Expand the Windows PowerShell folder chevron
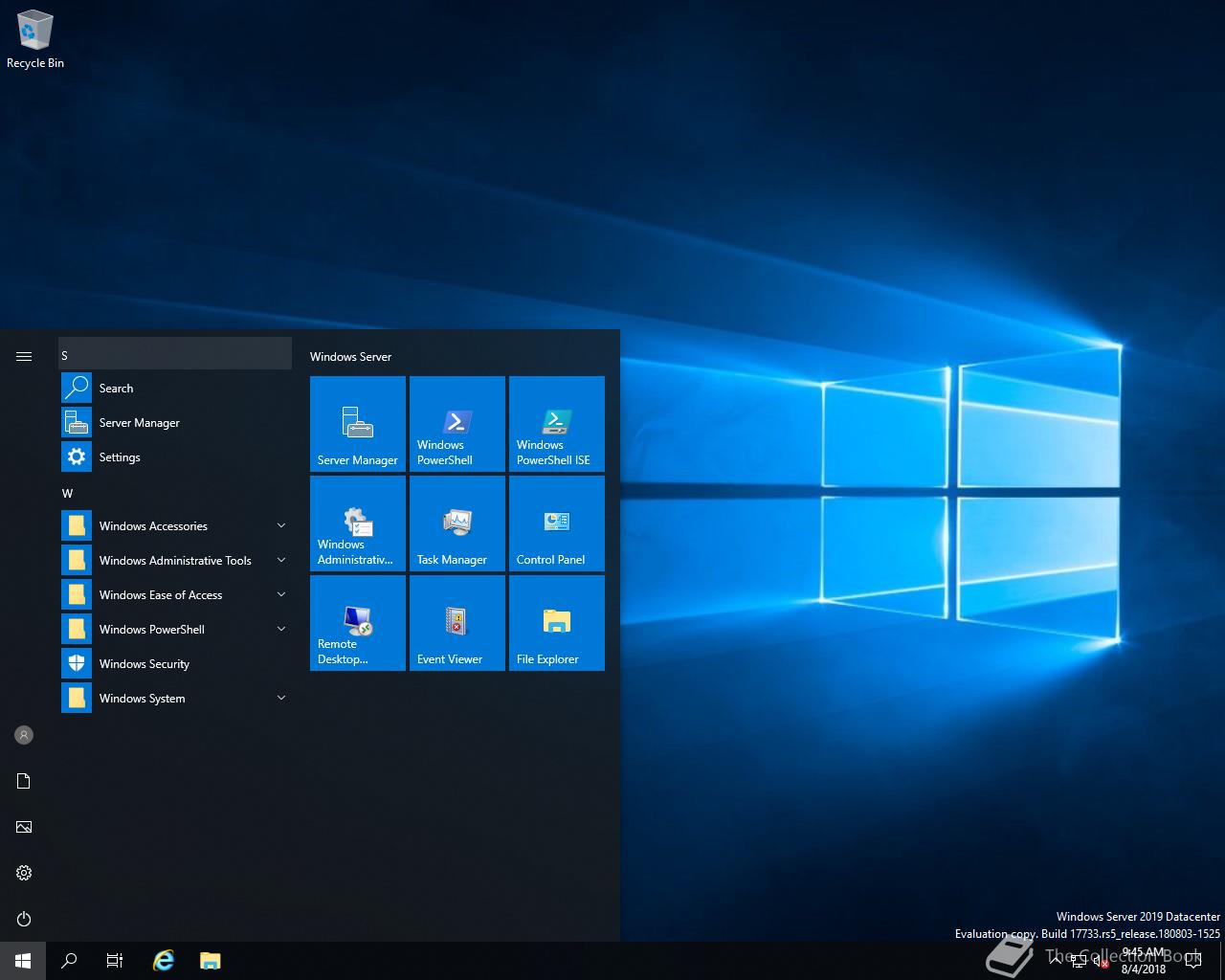 click(281, 629)
